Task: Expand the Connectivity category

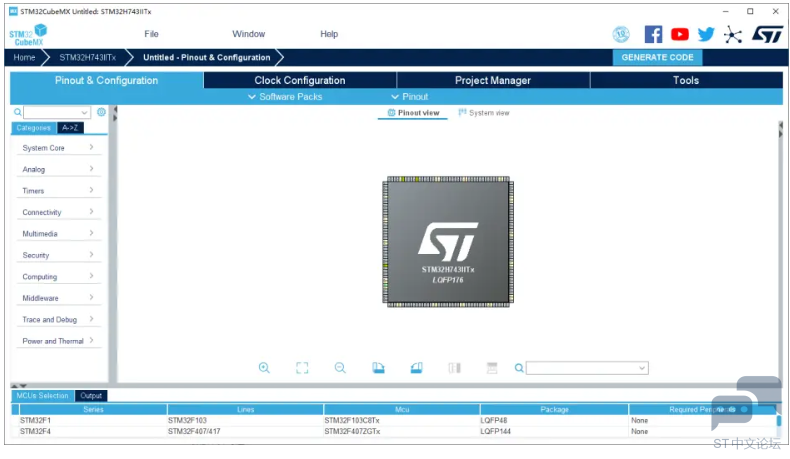Action: point(58,212)
